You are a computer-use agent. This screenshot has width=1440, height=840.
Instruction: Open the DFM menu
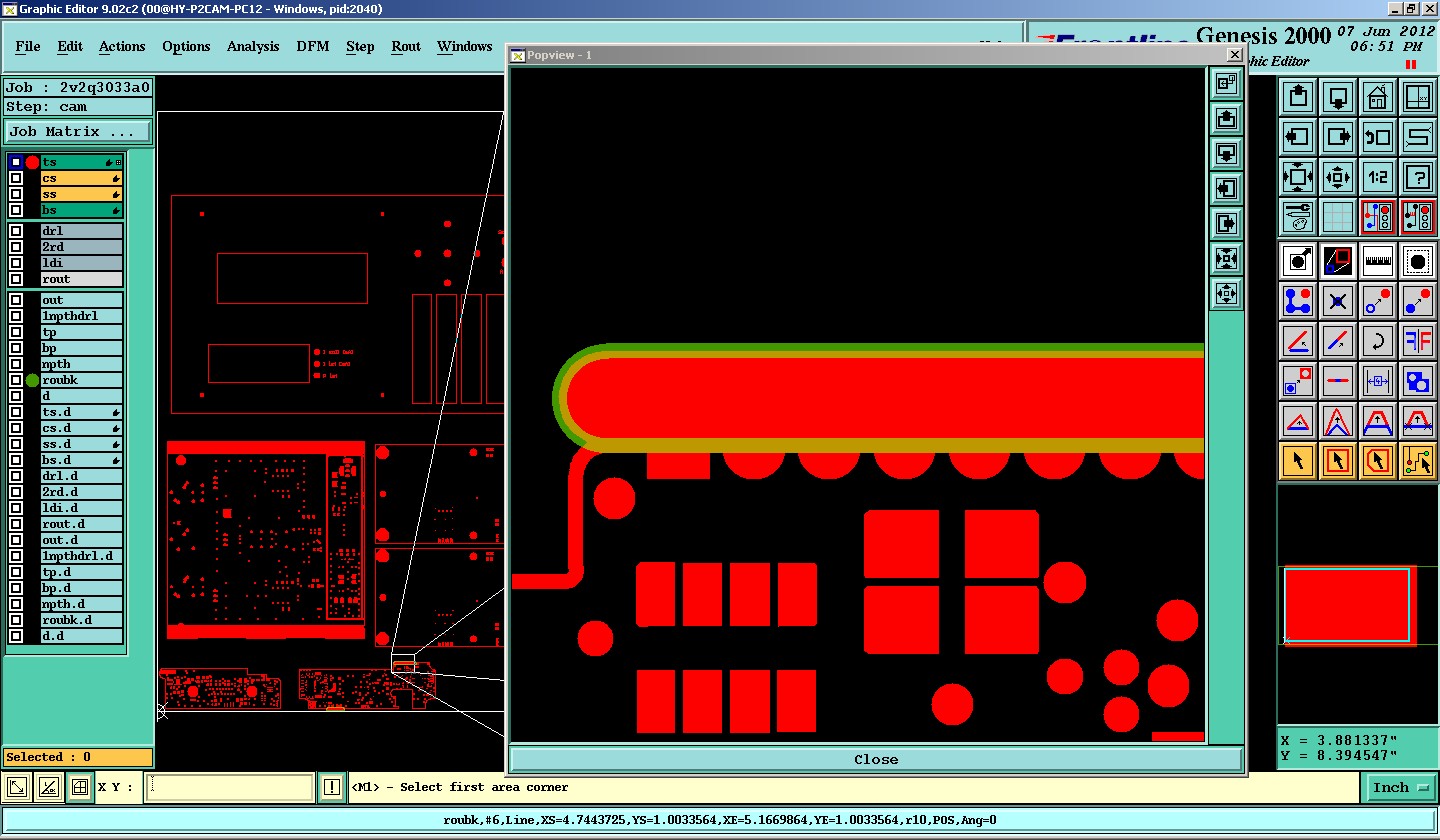click(313, 47)
